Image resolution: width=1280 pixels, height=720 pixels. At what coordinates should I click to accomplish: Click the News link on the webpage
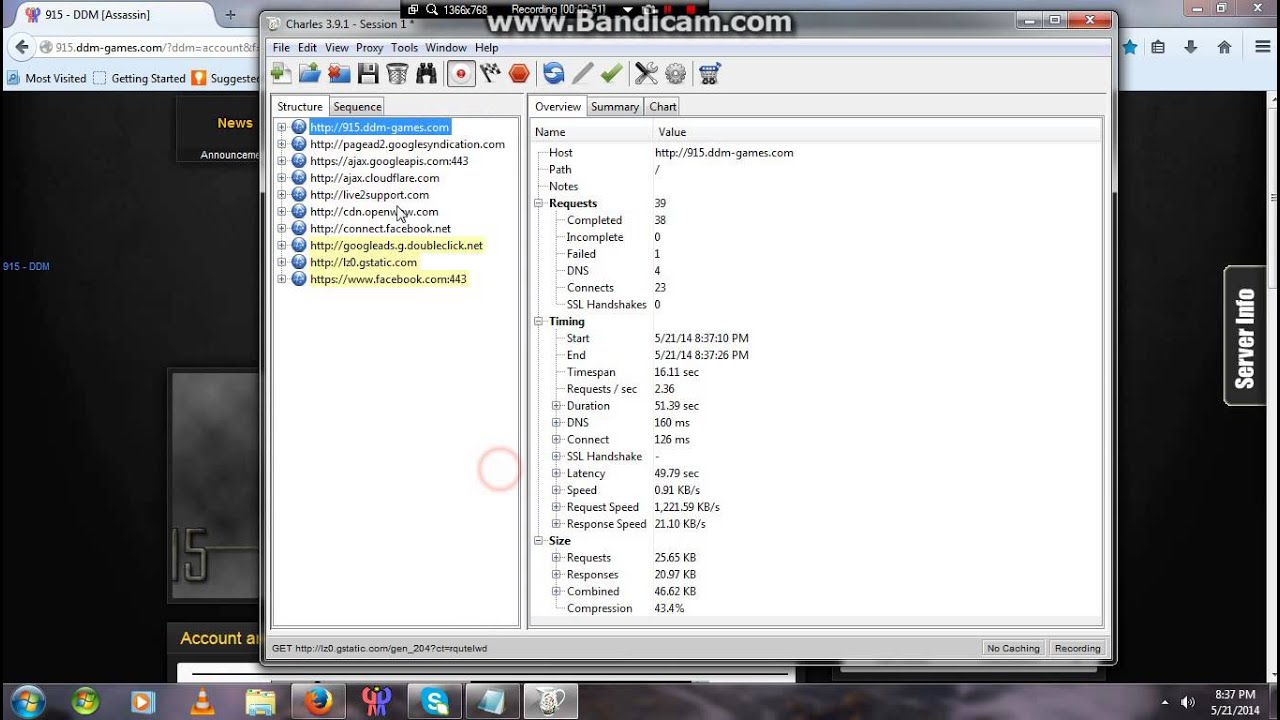tap(235, 123)
